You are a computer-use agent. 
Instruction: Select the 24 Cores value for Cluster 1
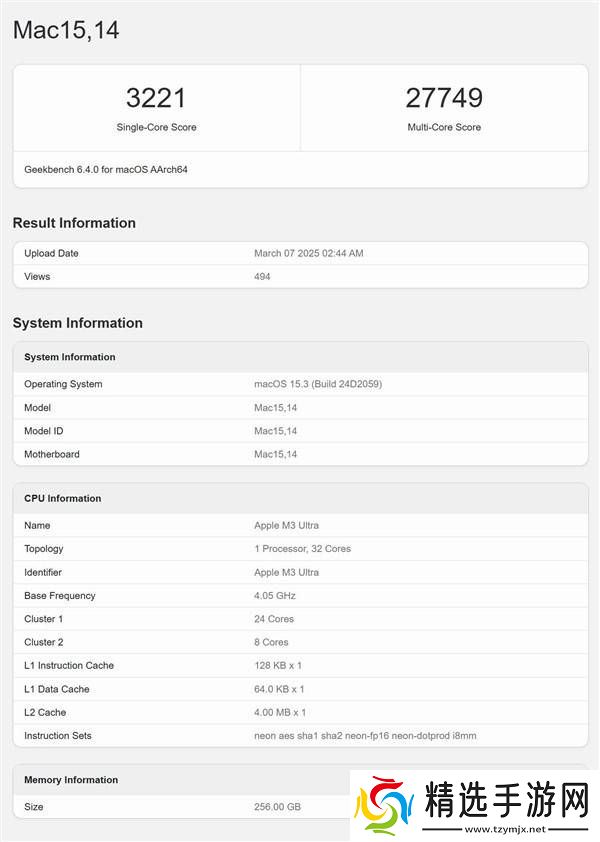273,619
